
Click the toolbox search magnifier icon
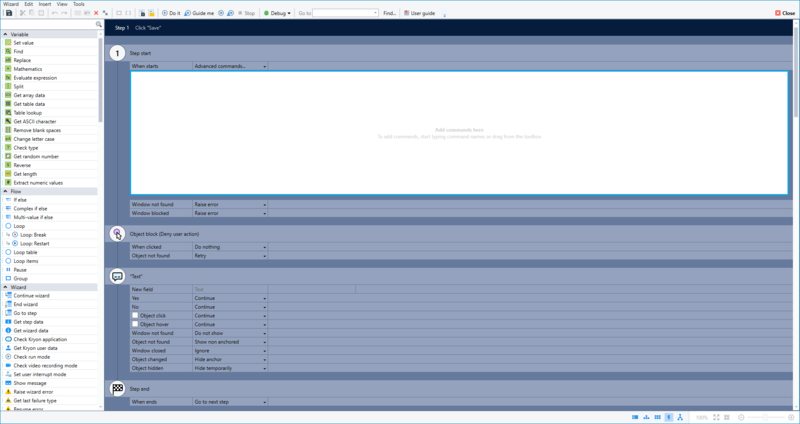click(99, 24)
